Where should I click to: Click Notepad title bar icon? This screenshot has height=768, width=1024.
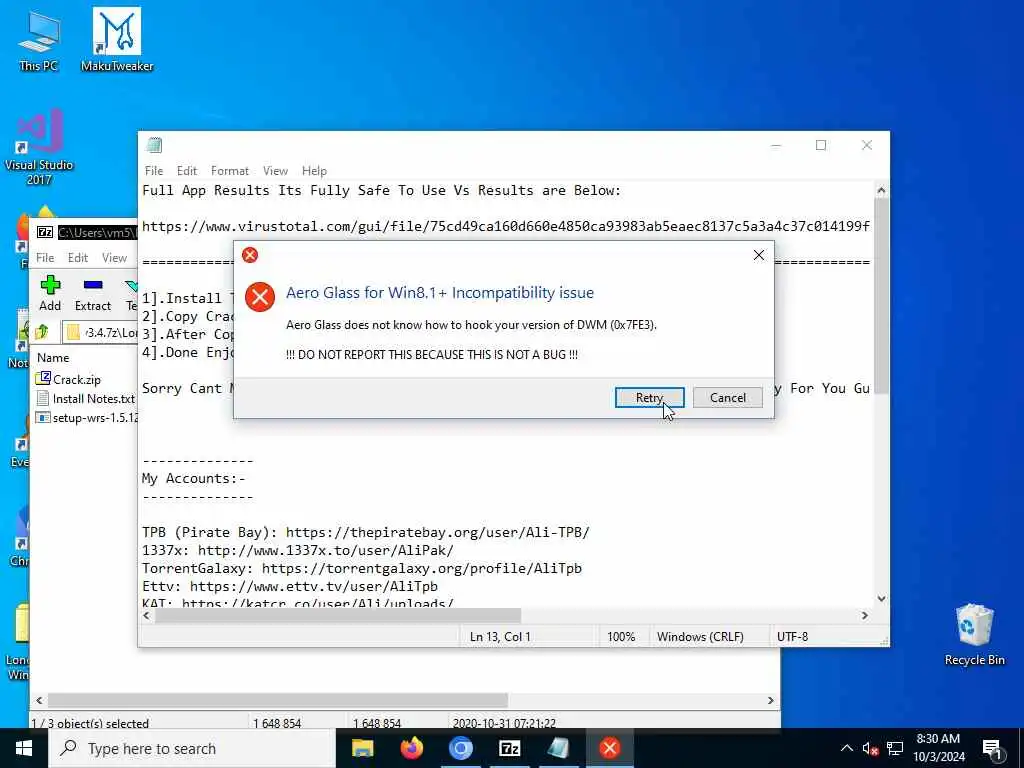coord(155,145)
